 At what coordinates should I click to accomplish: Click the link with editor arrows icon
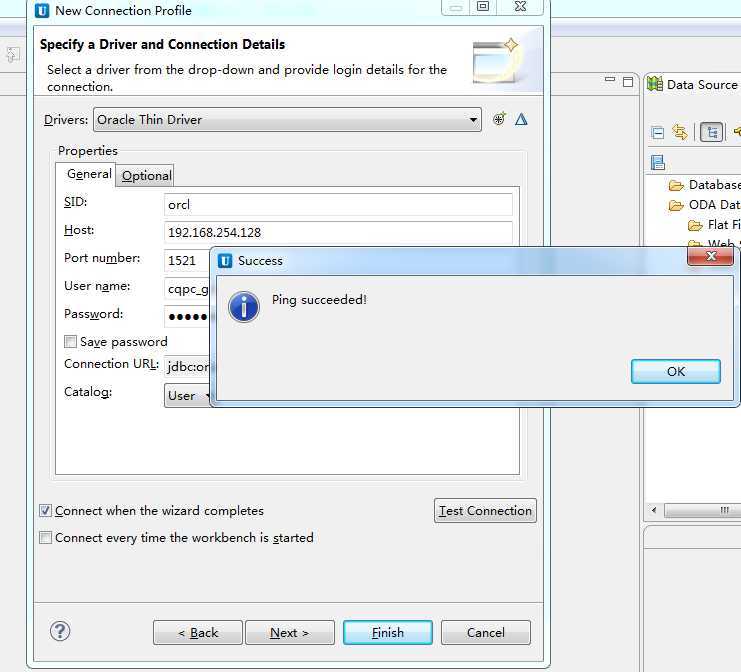[x=680, y=132]
